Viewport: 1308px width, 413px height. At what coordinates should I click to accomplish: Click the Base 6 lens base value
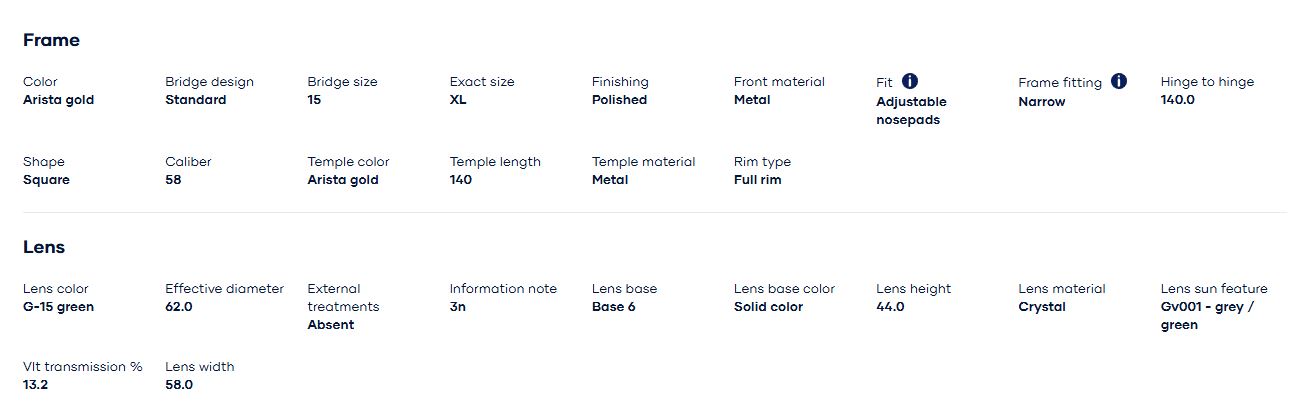coord(613,307)
